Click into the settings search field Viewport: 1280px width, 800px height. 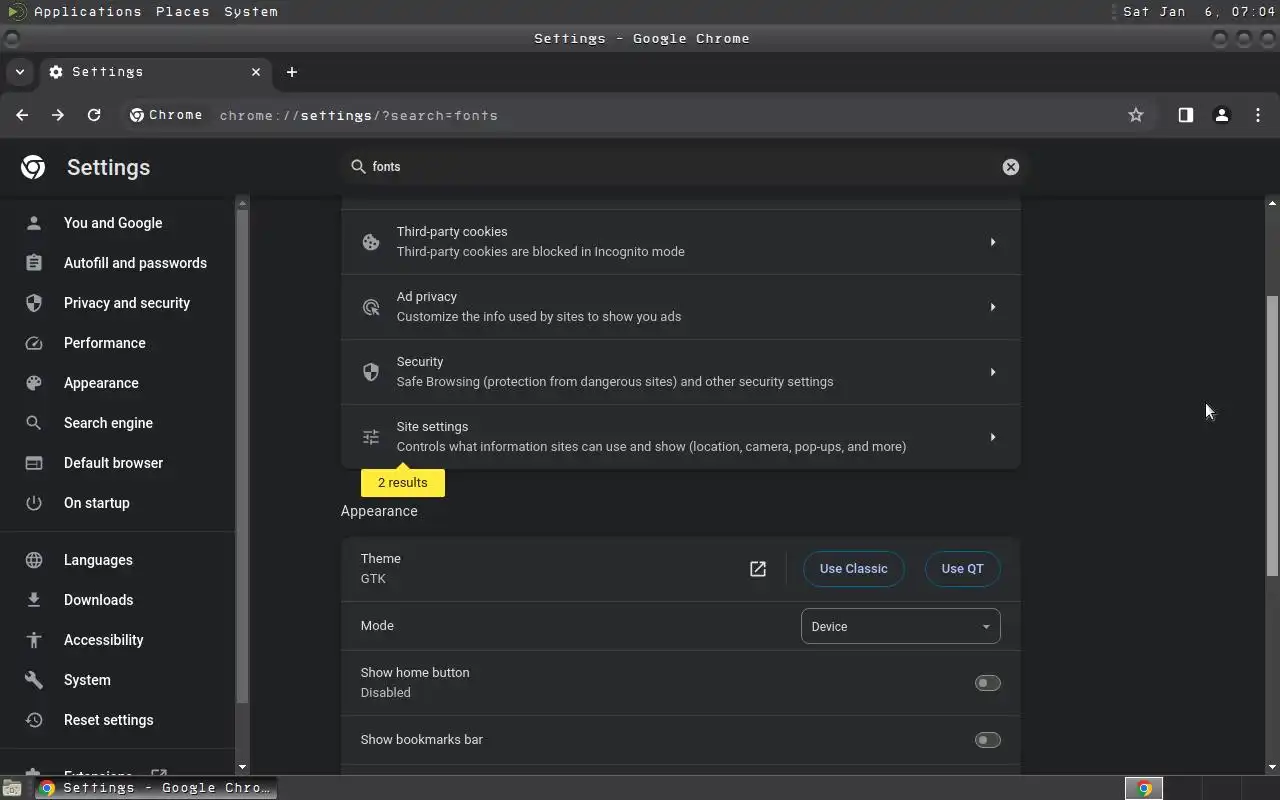click(684, 167)
